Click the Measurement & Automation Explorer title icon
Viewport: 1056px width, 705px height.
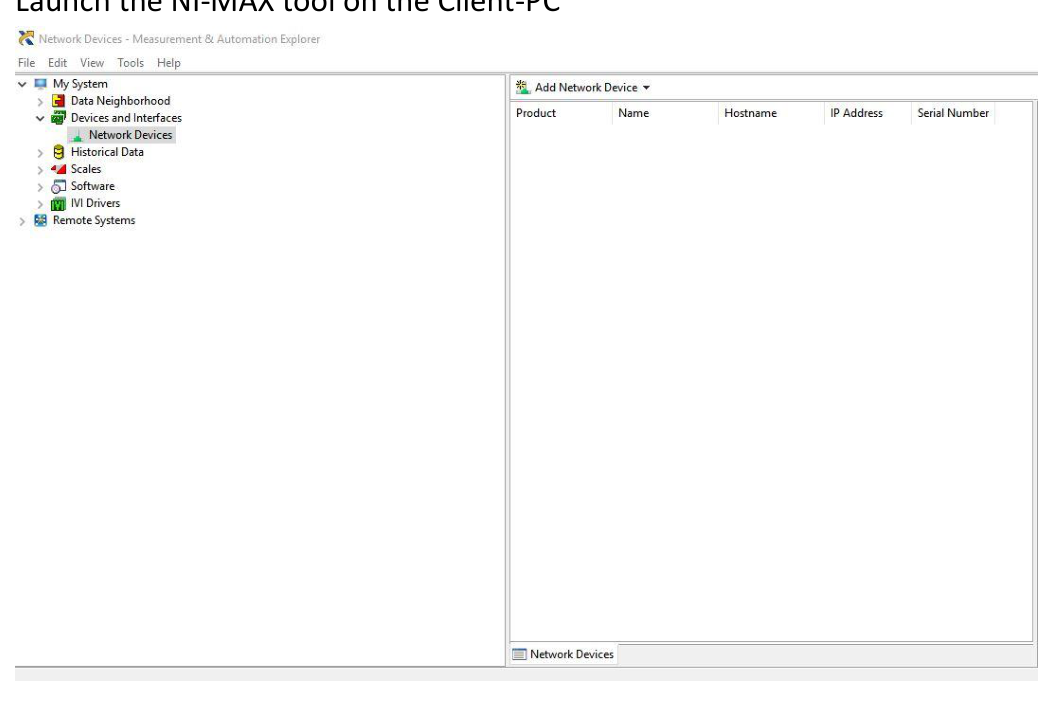(26, 38)
